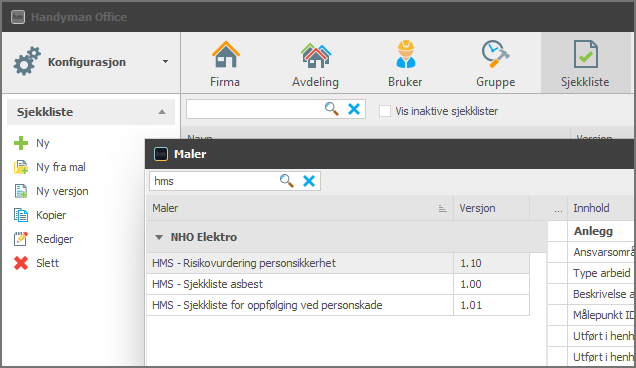This screenshot has width=636, height=368.
Task: Click the green plus Ny icon
Action: pyautogui.click(x=21, y=143)
